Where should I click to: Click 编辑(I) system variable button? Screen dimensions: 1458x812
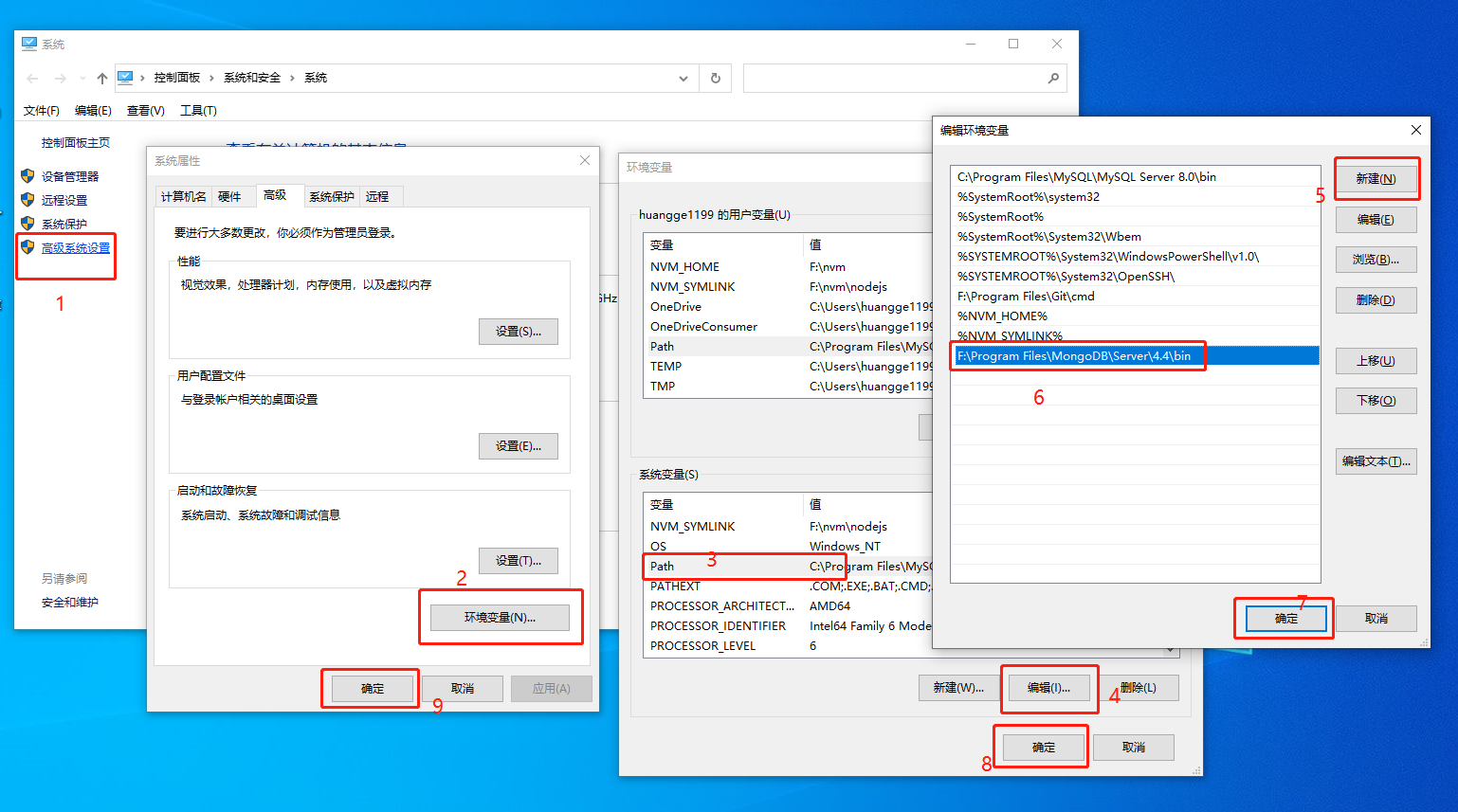[1048, 688]
